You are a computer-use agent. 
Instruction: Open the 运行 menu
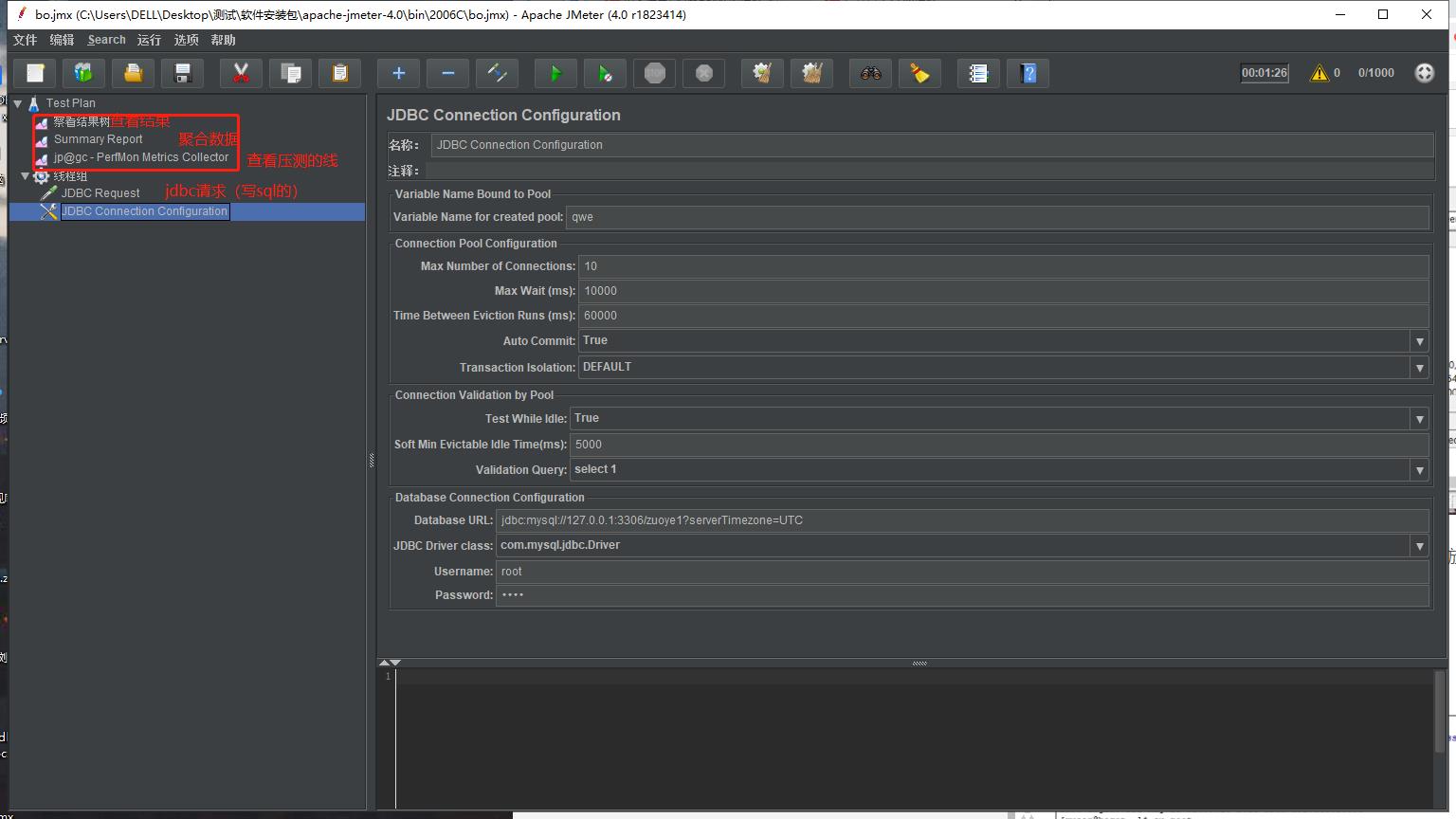149,40
